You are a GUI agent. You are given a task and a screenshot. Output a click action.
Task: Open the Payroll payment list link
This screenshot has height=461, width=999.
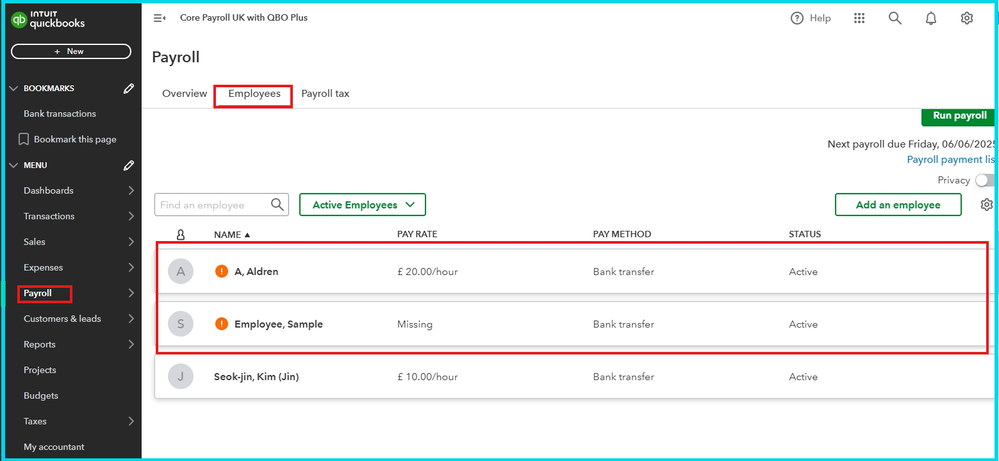click(x=951, y=160)
